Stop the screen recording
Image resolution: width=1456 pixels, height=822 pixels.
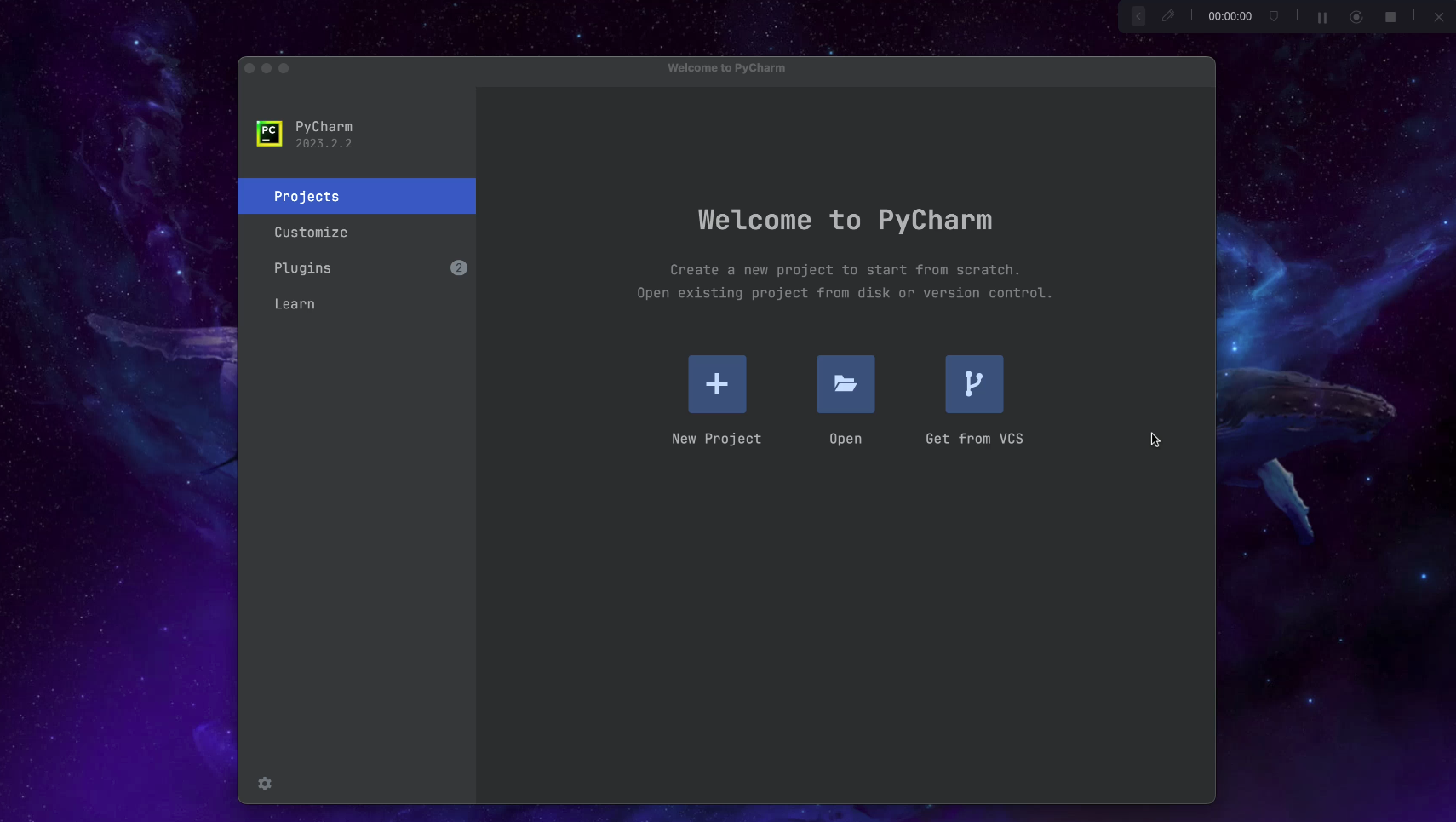pyautogui.click(x=1390, y=17)
